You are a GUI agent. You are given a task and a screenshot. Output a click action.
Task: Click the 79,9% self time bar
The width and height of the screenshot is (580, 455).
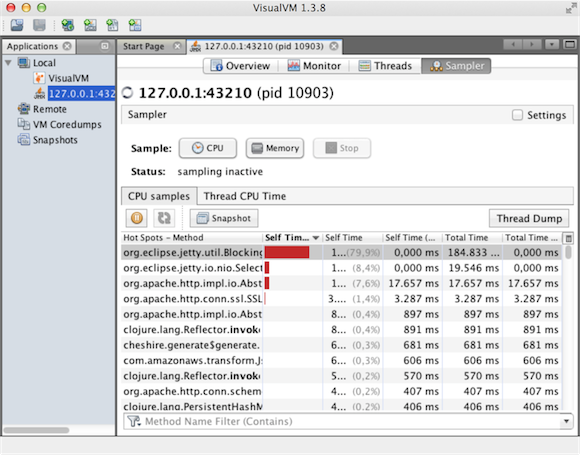coord(287,252)
